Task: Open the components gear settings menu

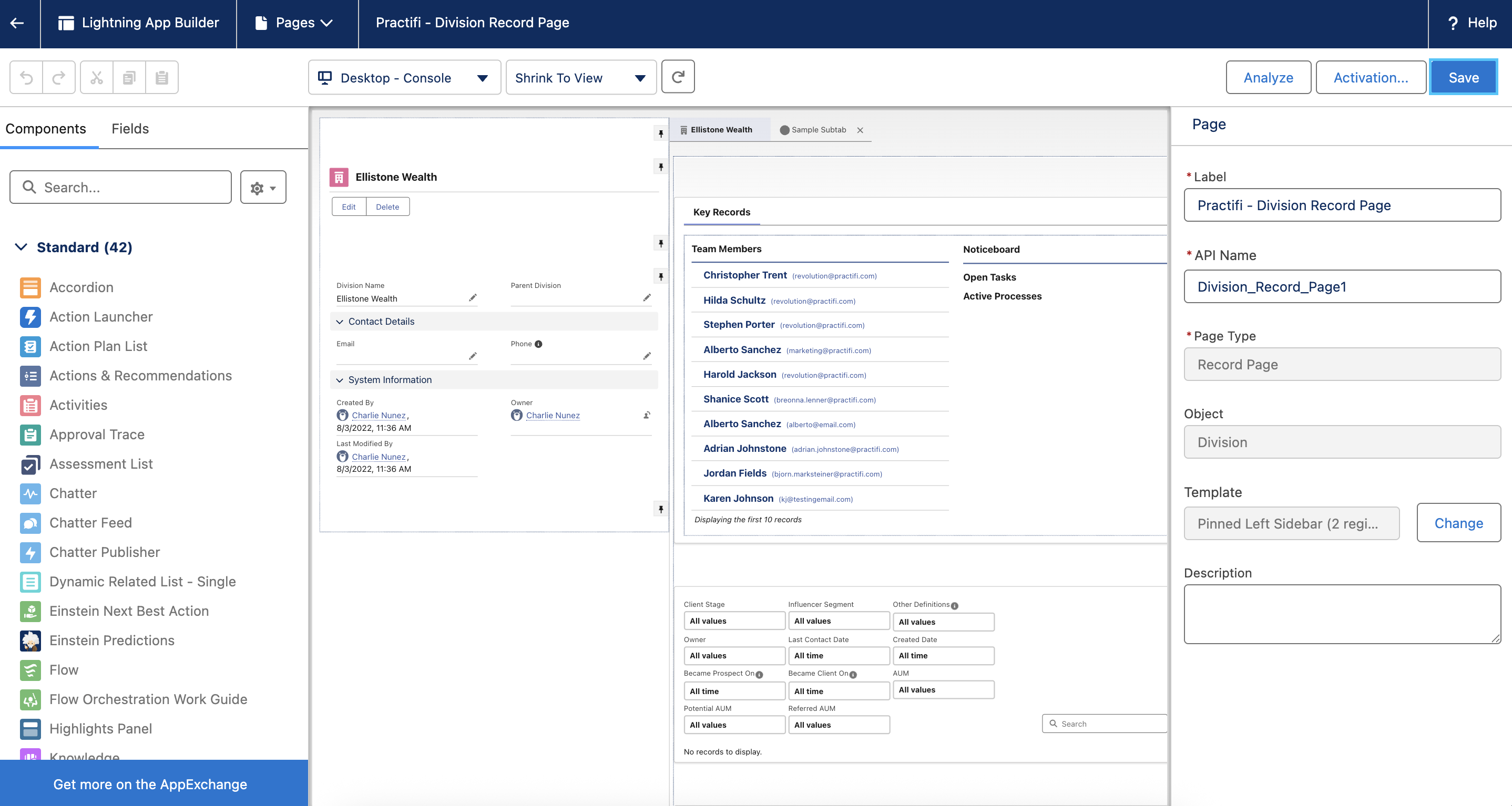Action: 263,188
